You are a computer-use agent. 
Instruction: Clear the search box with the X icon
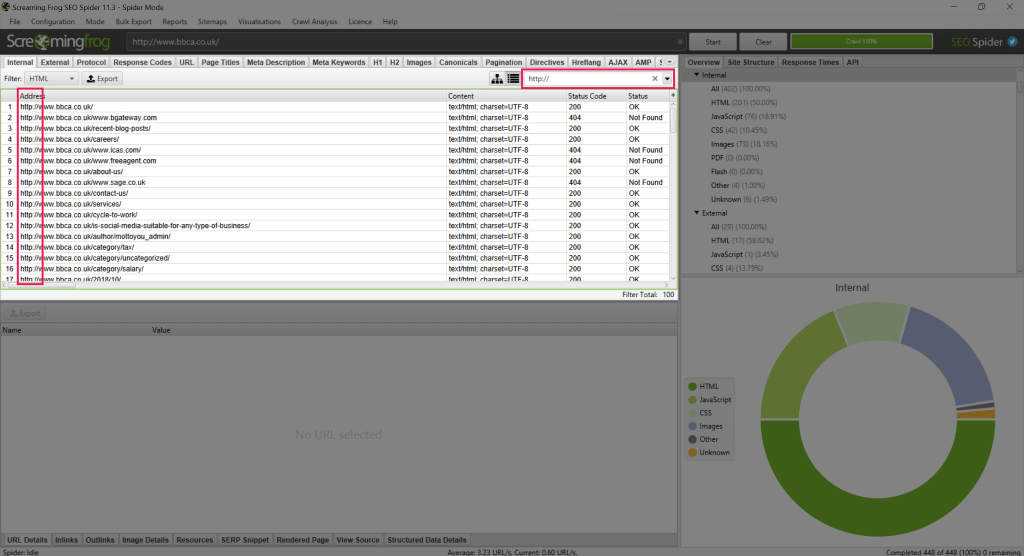(x=655, y=78)
